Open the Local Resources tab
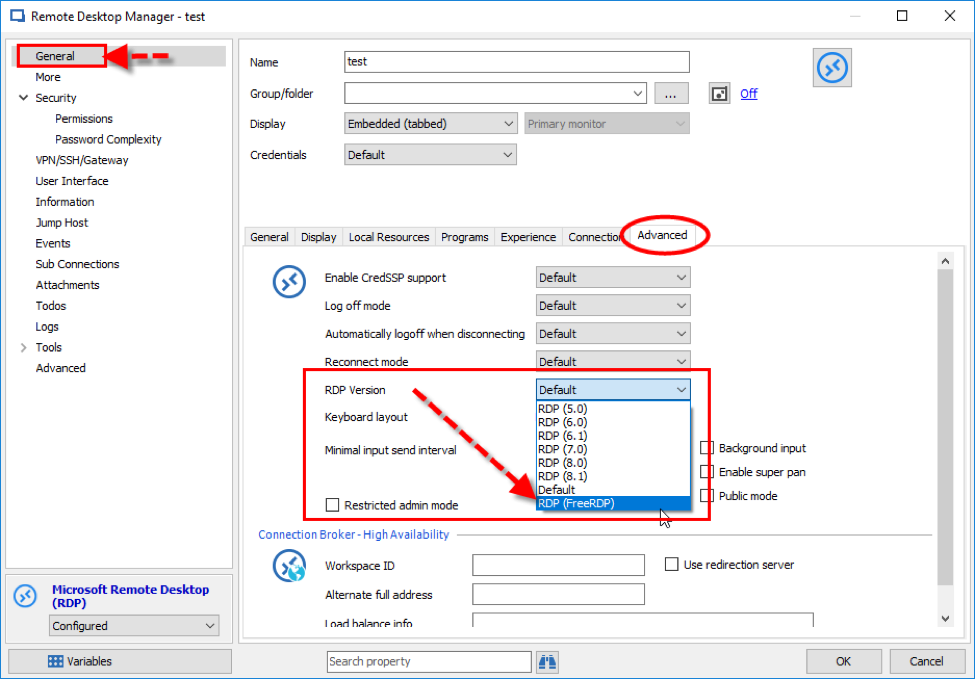The width and height of the screenshot is (975, 679). [x=389, y=237]
